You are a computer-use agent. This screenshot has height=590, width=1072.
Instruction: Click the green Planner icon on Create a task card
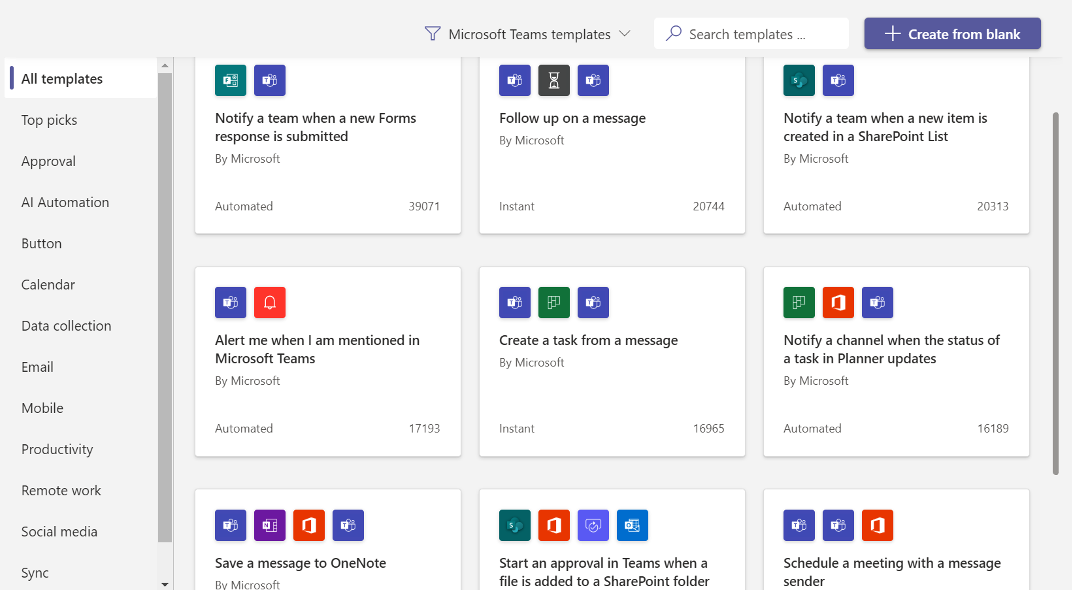coord(554,302)
